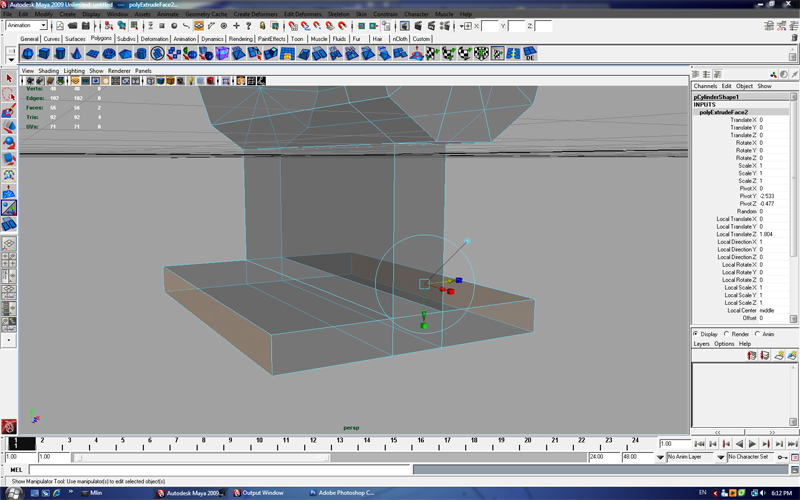Viewport: 800px width, 500px height.
Task: Open the Channels menu in Channel Box
Action: 705,86
